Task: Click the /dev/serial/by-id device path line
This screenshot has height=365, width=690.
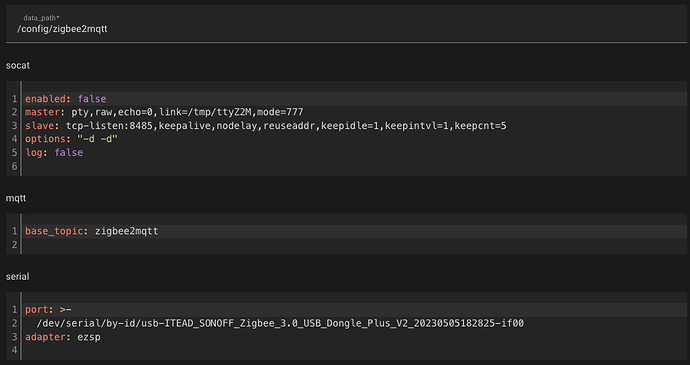Action: pyautogui.click(x=356, y=323)
